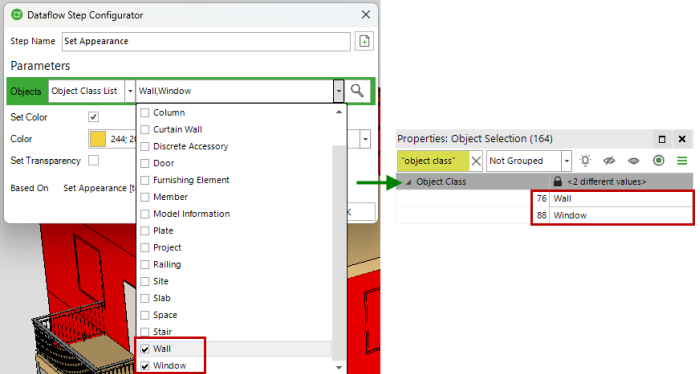Click the Step Name input field

click(x=206, y=42)
